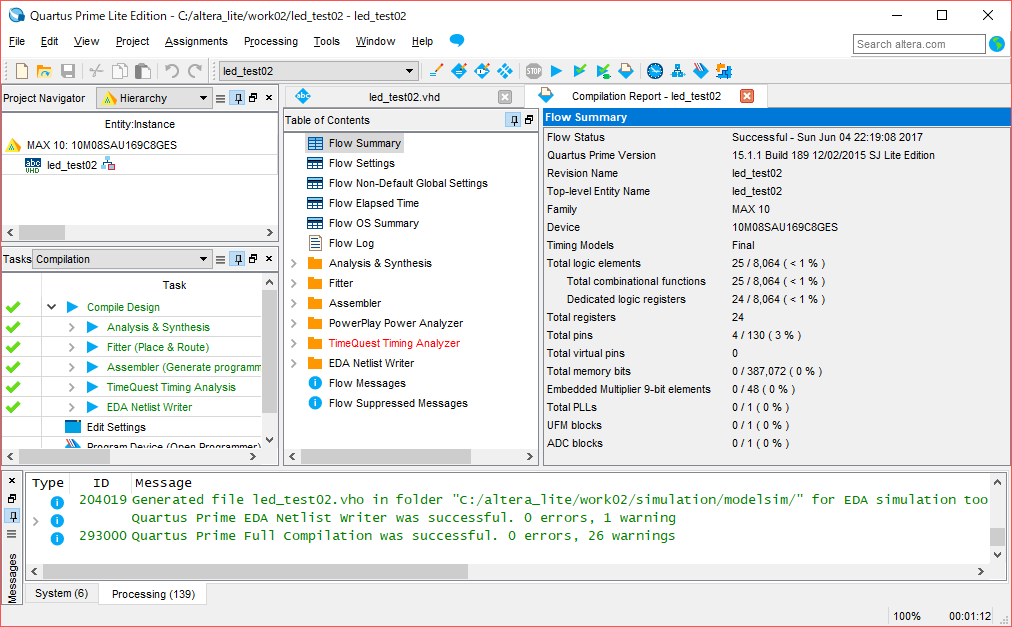The image size is (1012, 627).
Task: Toggle pin on the Tasks panel
Action: point(237,259)
